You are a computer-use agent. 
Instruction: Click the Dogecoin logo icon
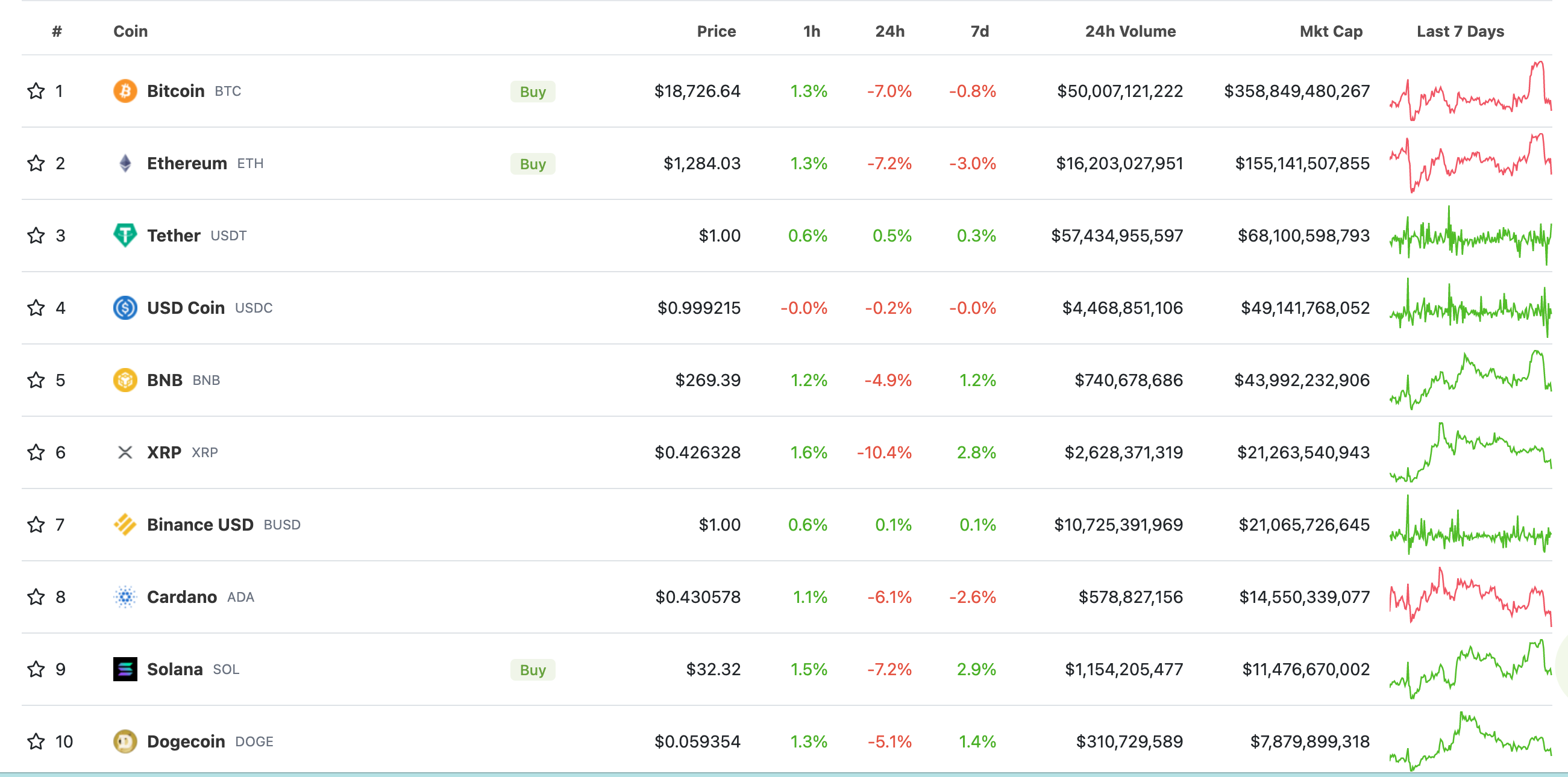(x=125, y=741)
